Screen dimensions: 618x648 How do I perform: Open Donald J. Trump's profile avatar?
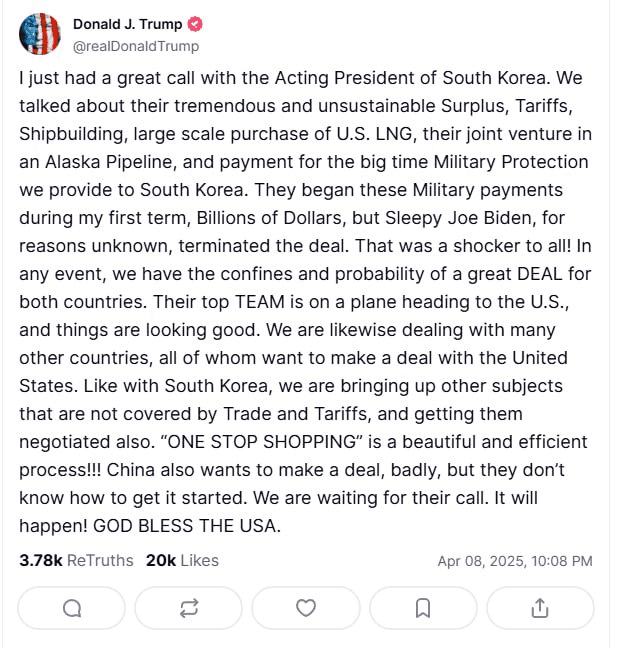coord(40,34)
